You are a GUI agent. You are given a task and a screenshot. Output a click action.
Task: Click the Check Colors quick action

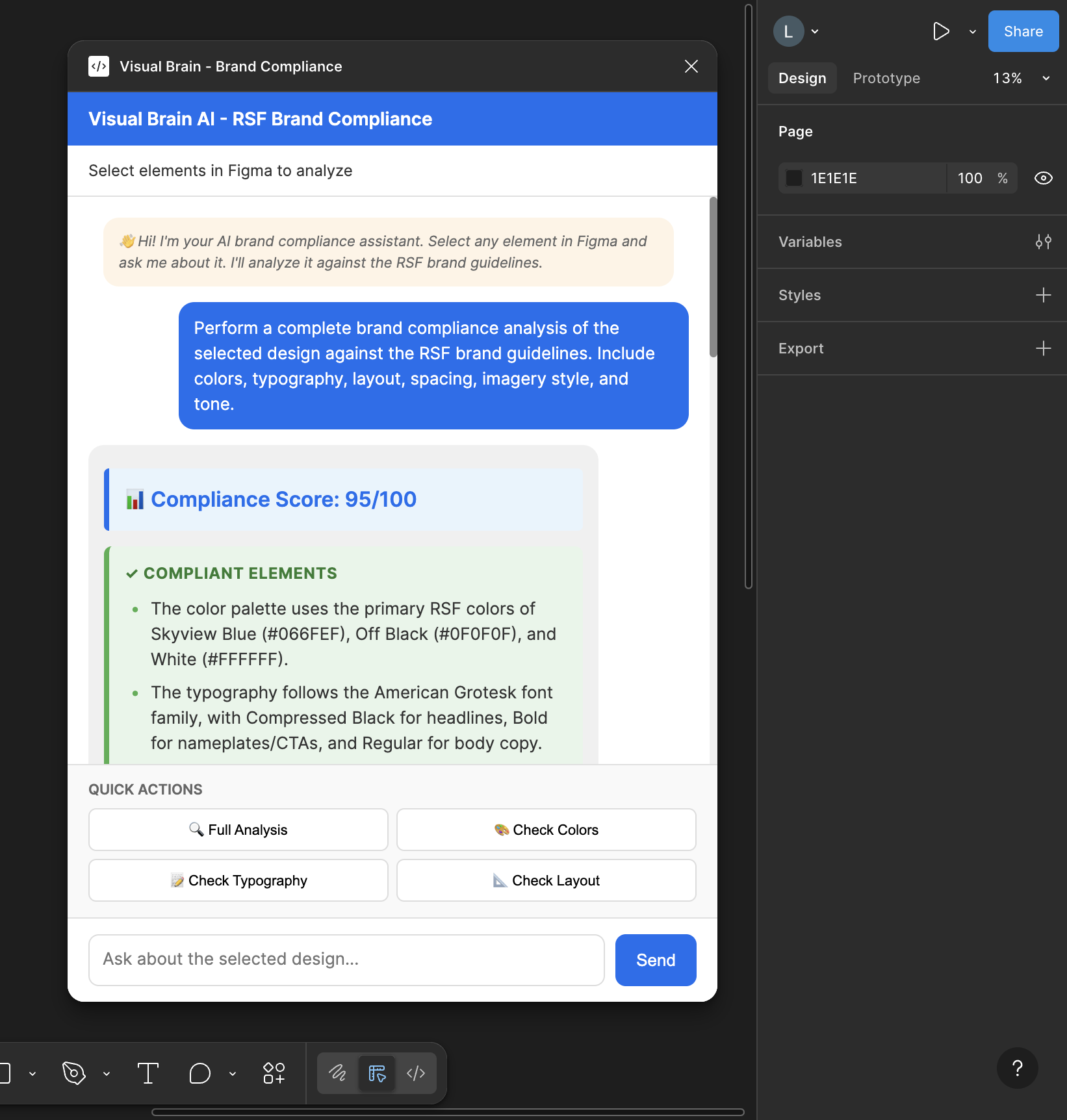pyautogui.click(x=546, y=830)
